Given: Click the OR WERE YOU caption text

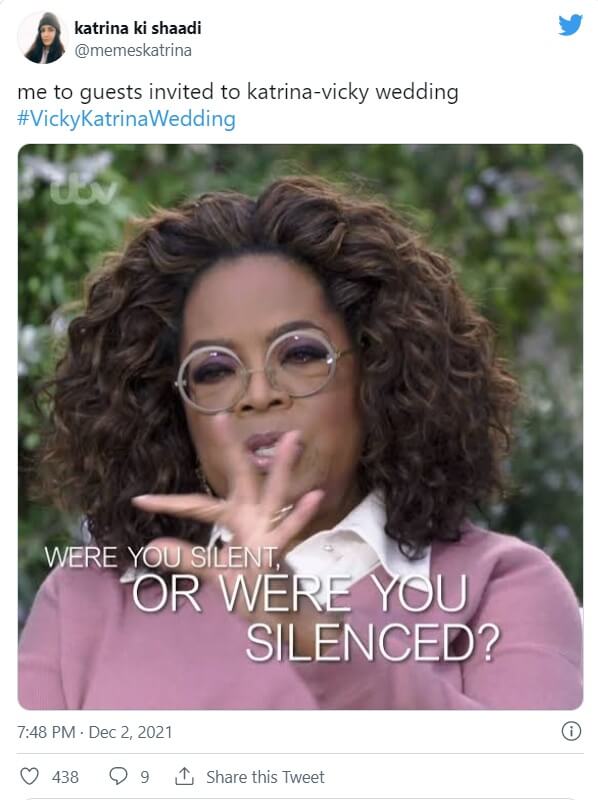Looking at the screenshot, I should (300, 593).
